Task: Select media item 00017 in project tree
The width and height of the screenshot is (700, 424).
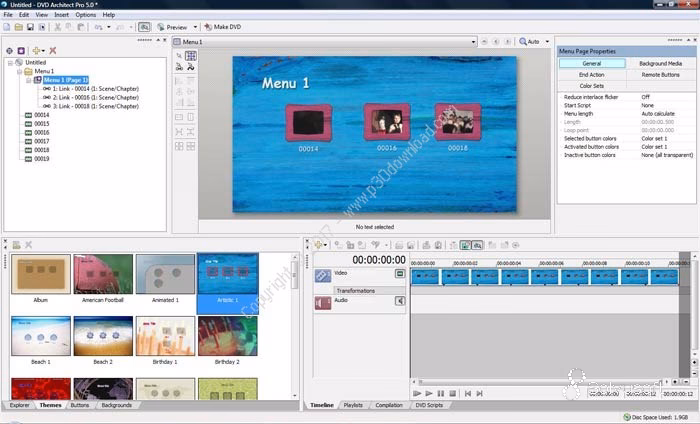Action: 37,141
